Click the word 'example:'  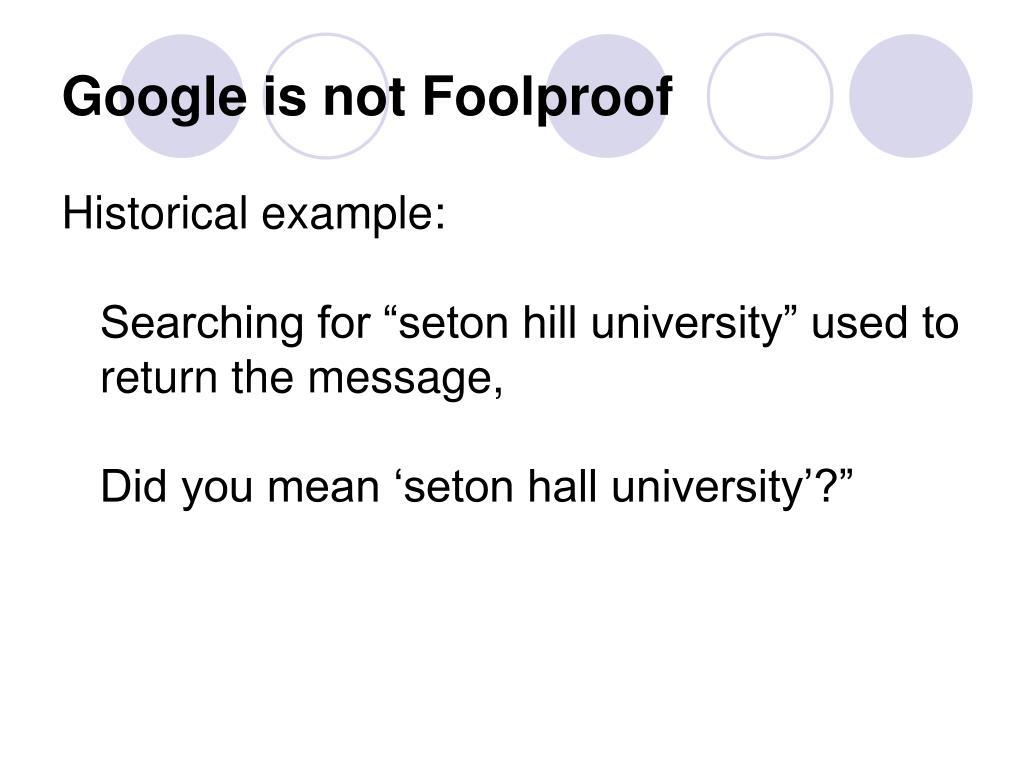[x=353, y=214]
